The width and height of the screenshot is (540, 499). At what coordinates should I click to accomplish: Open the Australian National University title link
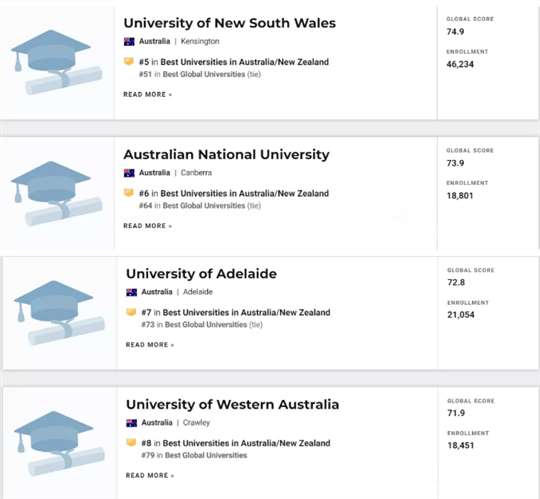pyautogui.click(x=227, y=155)
